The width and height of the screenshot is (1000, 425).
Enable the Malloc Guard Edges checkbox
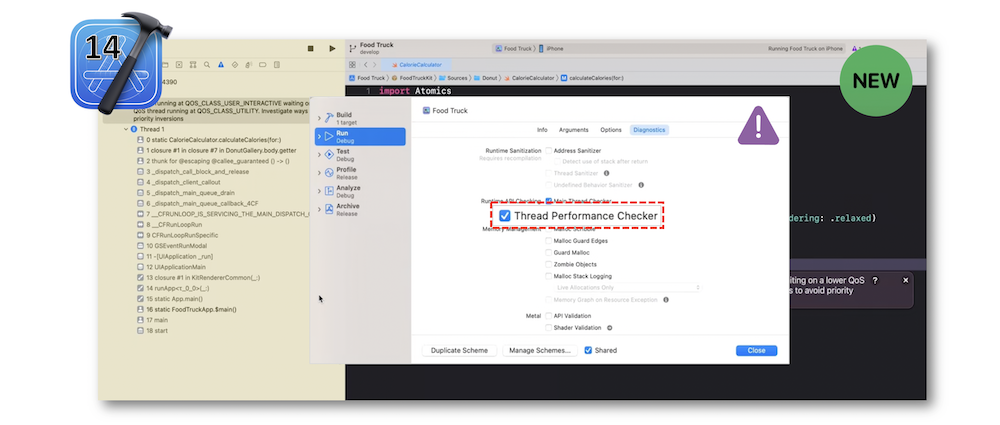coord(548,241)
